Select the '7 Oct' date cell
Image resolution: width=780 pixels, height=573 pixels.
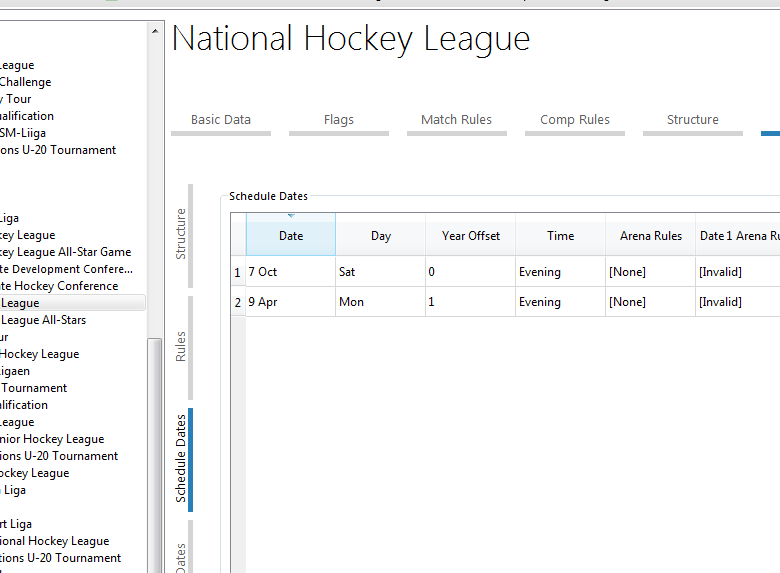tap(291, 272)
